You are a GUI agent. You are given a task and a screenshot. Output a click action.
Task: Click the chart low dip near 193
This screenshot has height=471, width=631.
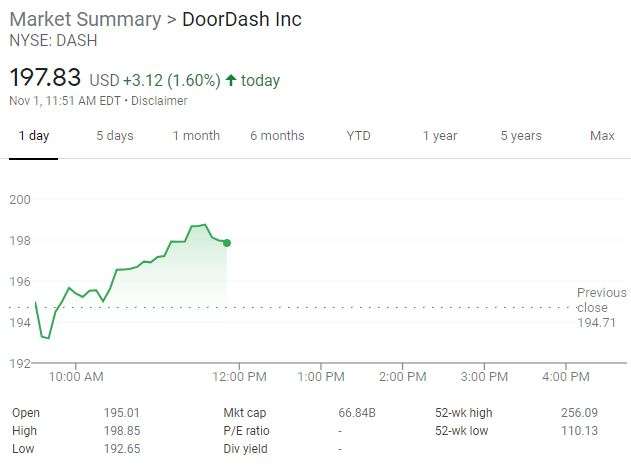click(x=48, y=337)
